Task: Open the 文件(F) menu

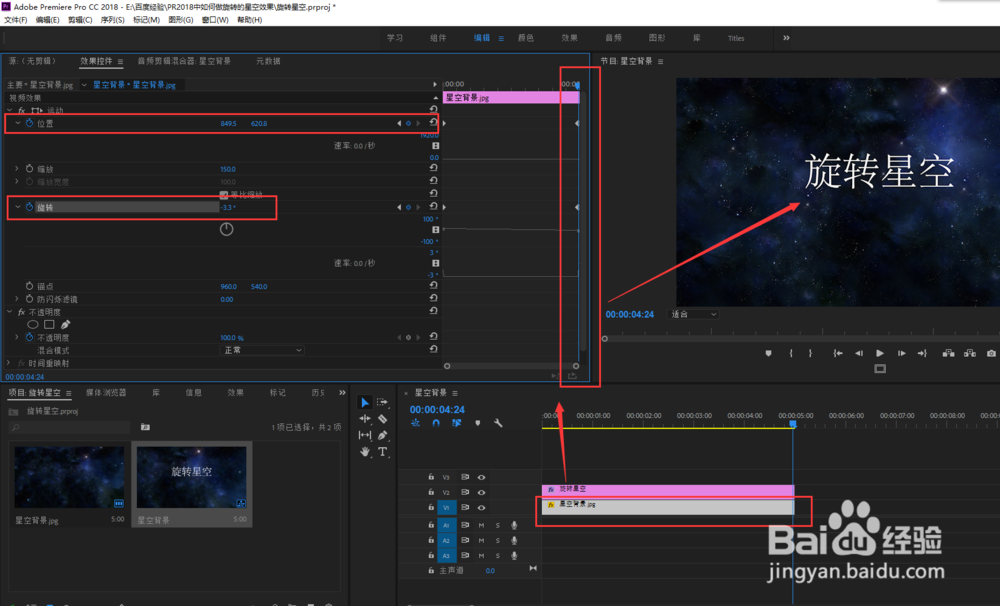Action: coord(15,20)
